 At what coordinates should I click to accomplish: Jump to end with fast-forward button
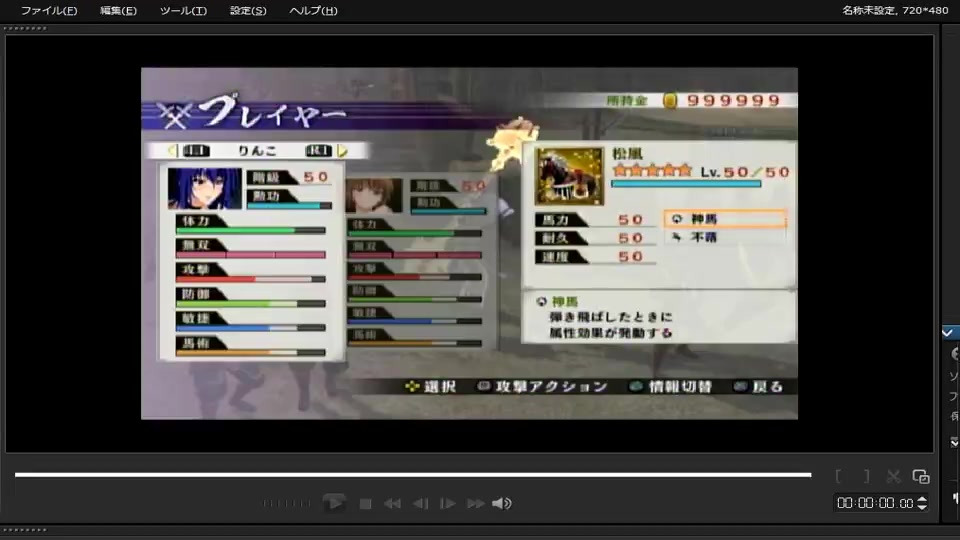[x=476, y=504]
